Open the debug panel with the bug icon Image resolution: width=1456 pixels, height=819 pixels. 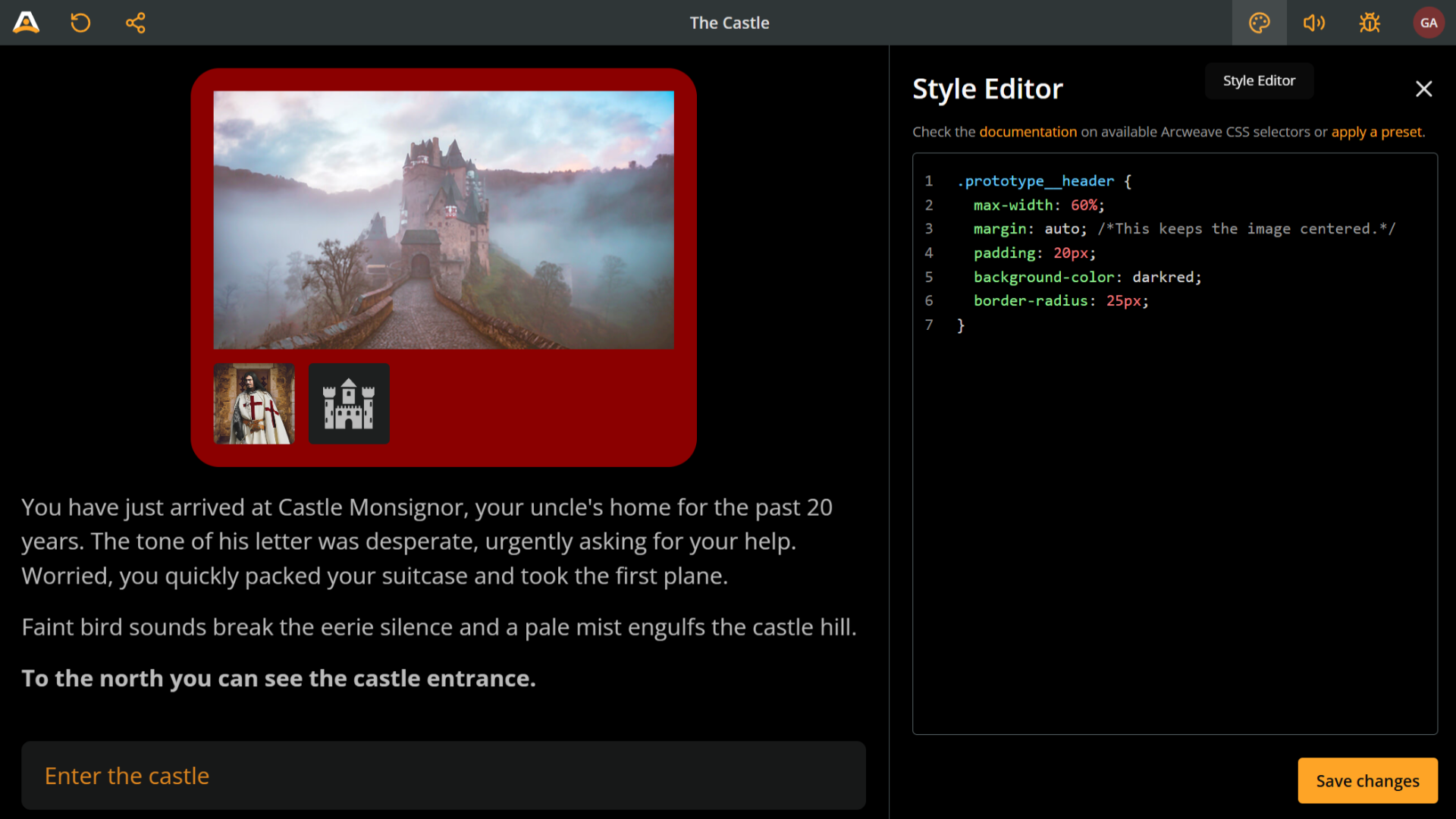click(x=1370, y=23)
